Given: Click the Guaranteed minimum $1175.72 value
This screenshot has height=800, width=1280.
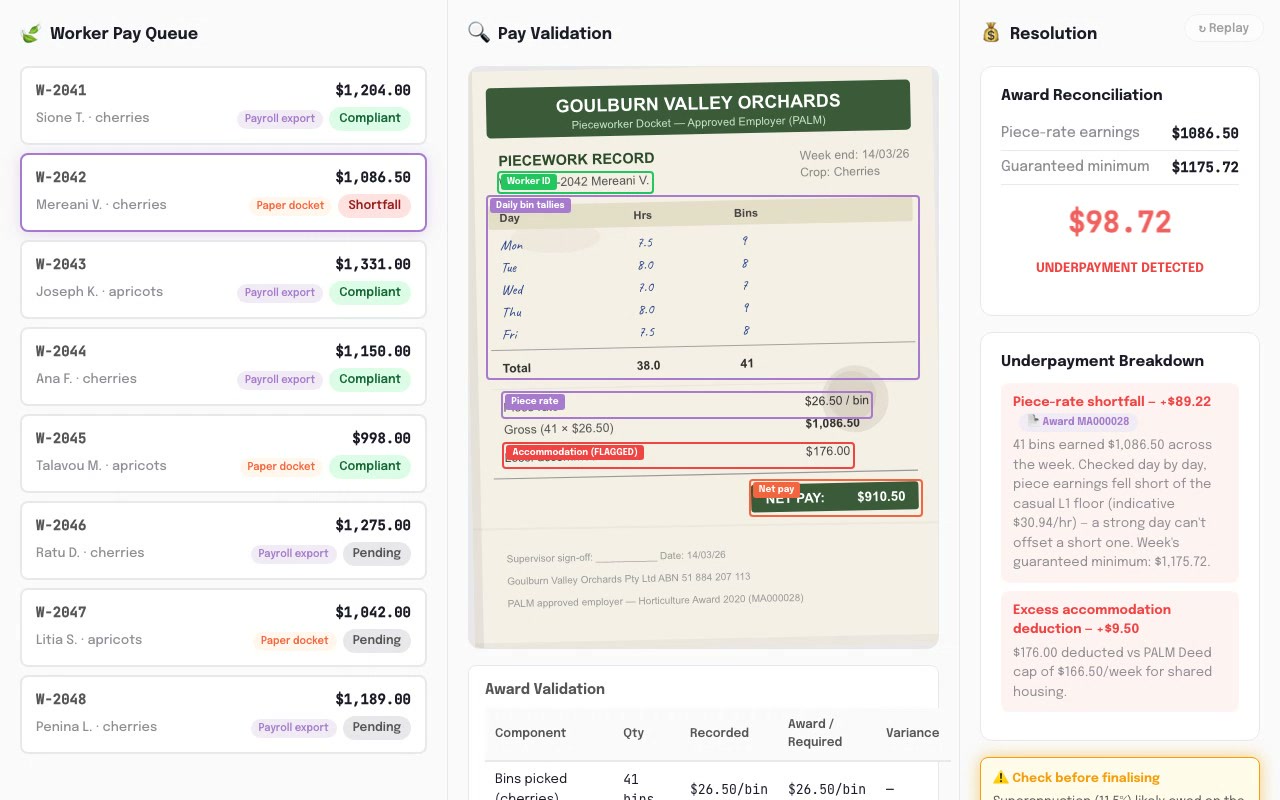Looking at the screenshot, I should tap(1205, 167).
